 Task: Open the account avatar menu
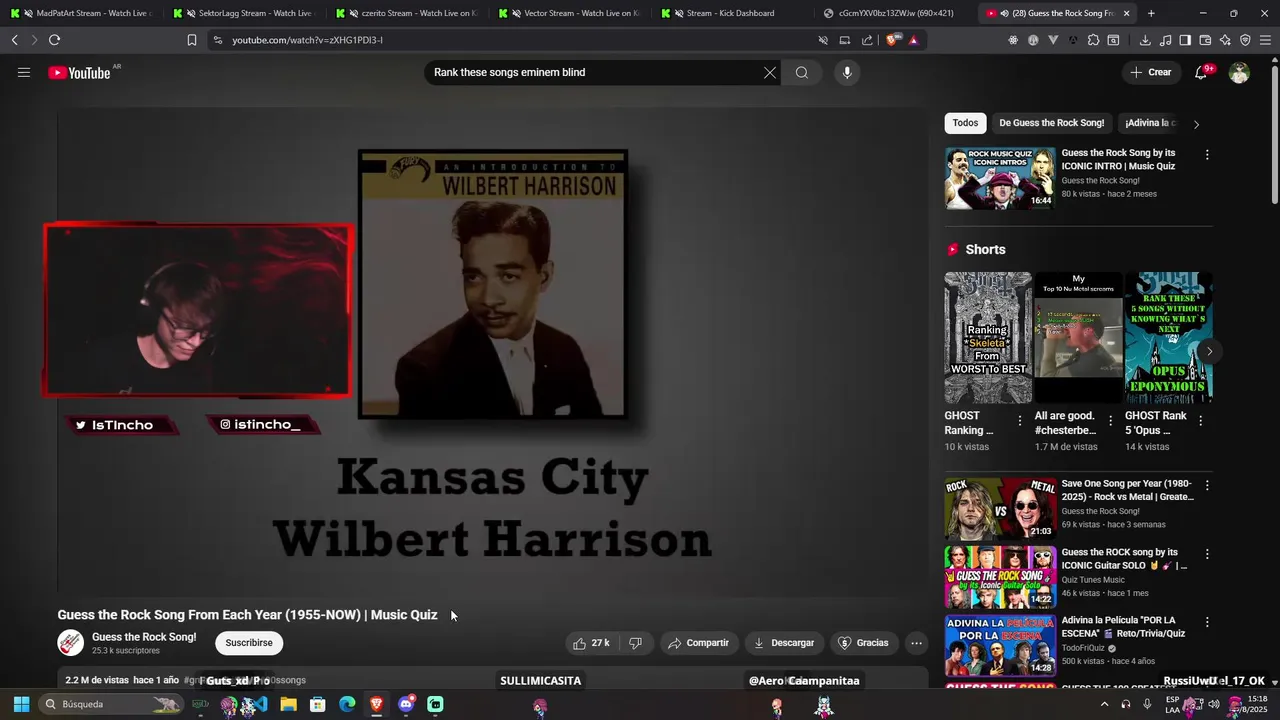coord(1239,72)
